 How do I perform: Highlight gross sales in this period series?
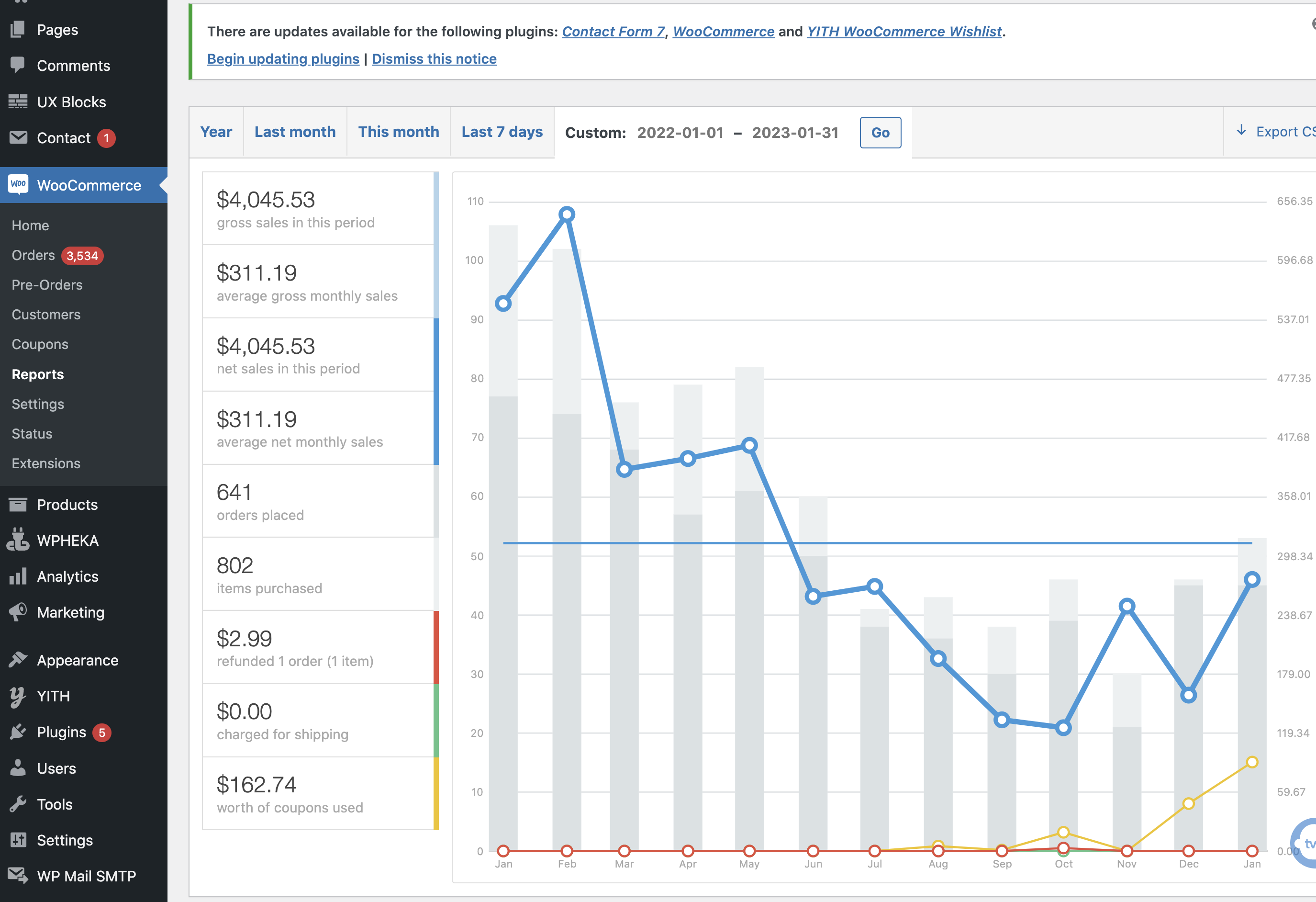tap(321, 208)
